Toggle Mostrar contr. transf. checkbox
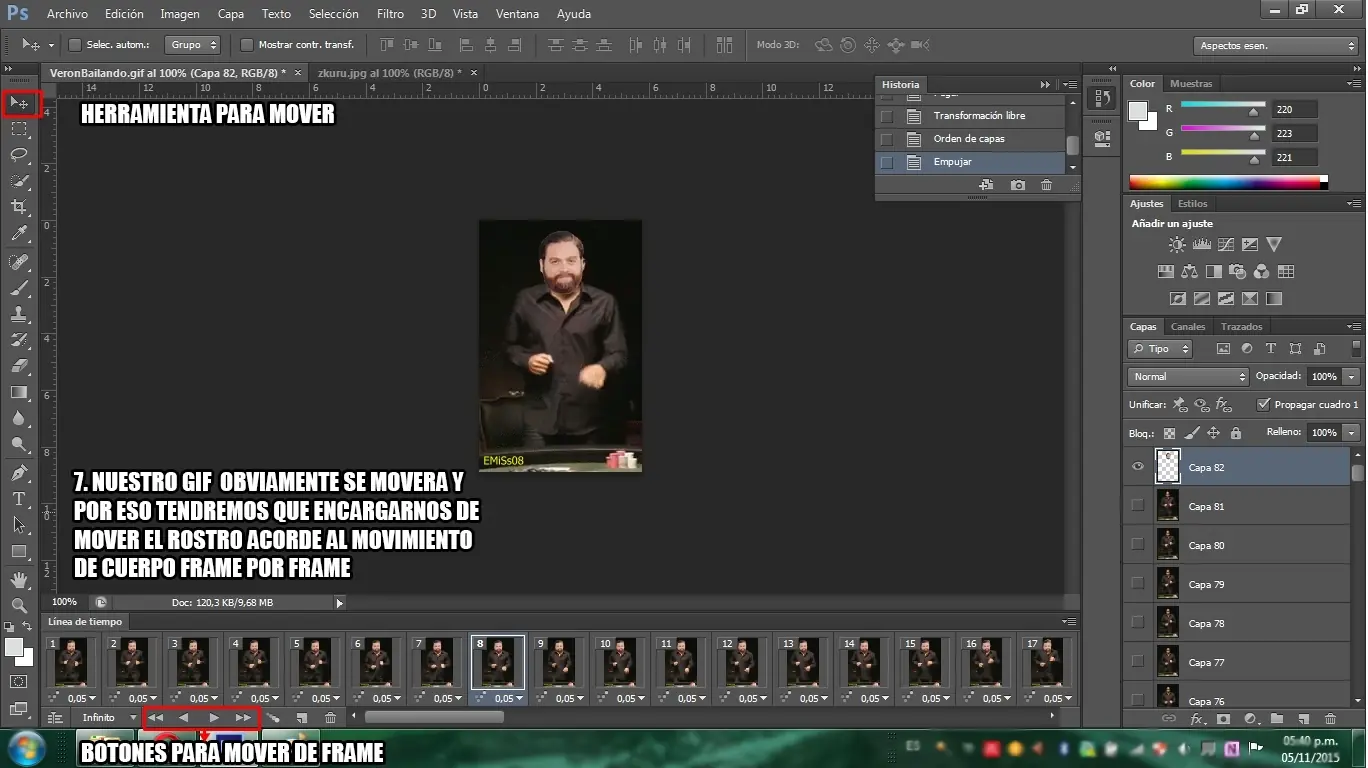 247,45
